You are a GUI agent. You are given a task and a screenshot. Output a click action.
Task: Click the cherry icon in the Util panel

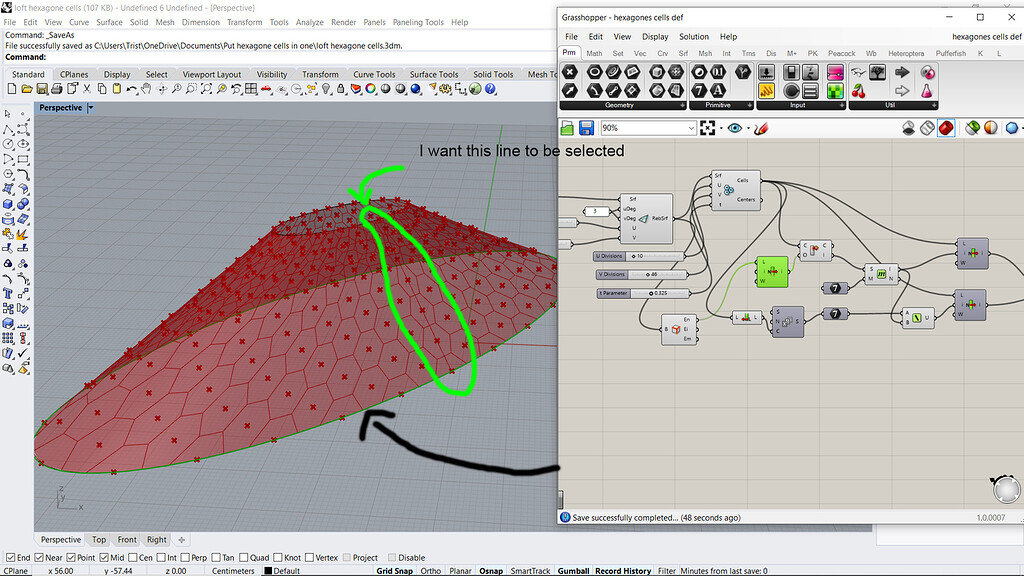coord(858,92)
